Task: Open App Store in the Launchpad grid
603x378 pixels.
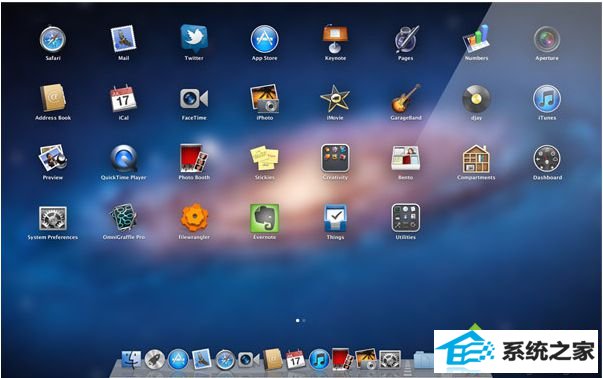Action: coord(265,39)
